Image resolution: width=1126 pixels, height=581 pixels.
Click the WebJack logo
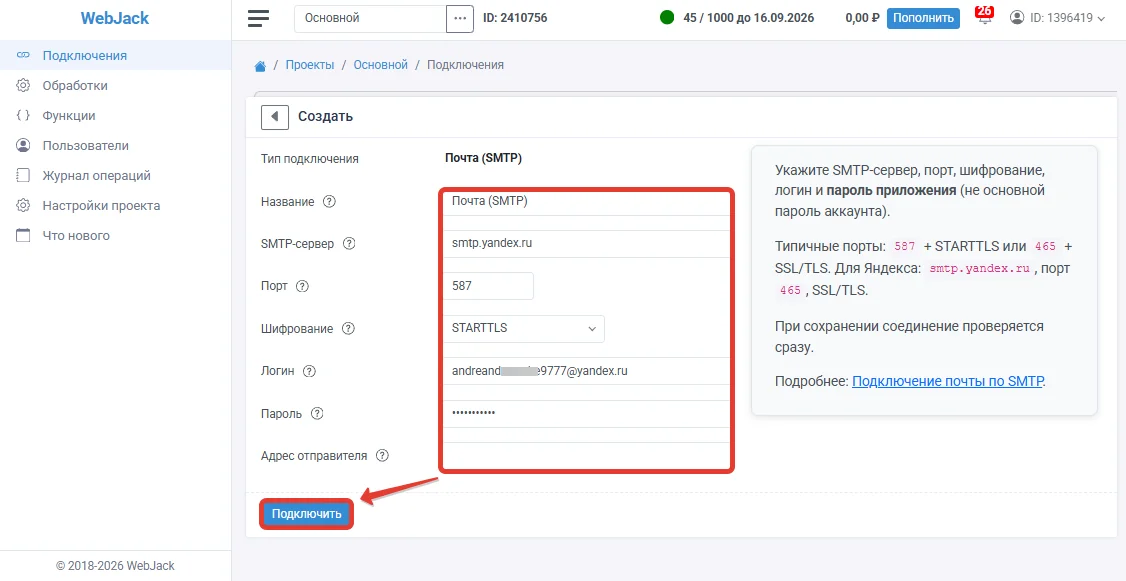click(115, 19)
